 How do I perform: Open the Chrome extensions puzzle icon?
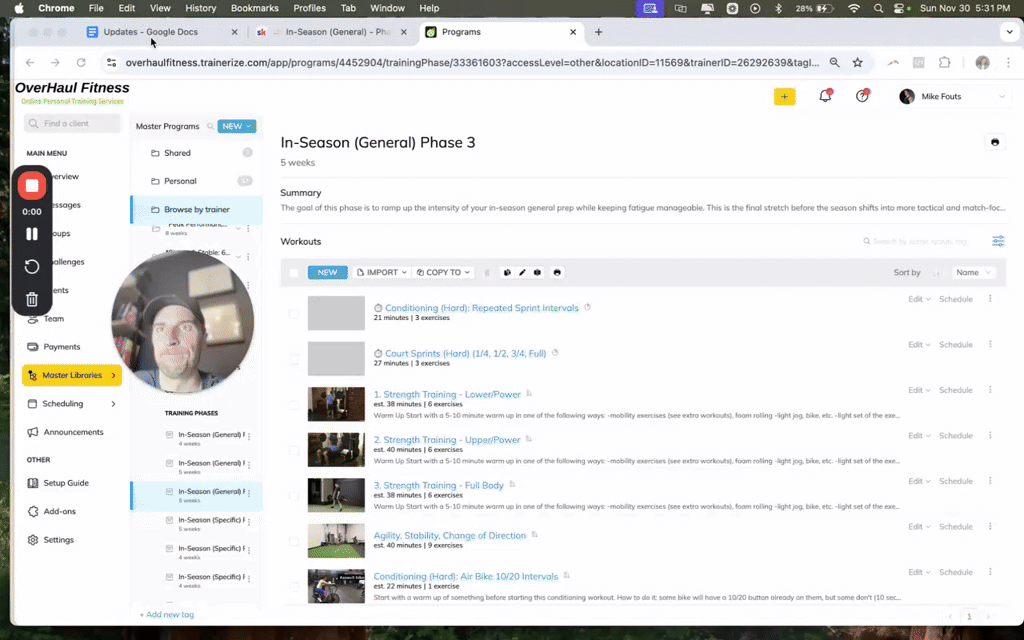[944, 63]
